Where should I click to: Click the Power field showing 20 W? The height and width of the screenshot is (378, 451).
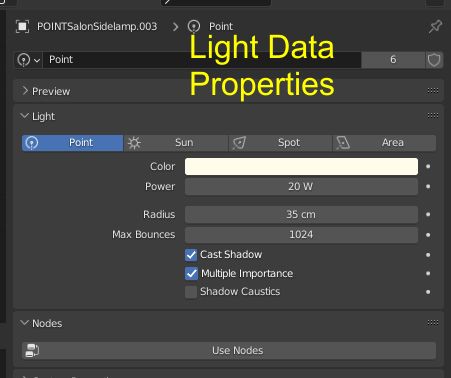301,187
